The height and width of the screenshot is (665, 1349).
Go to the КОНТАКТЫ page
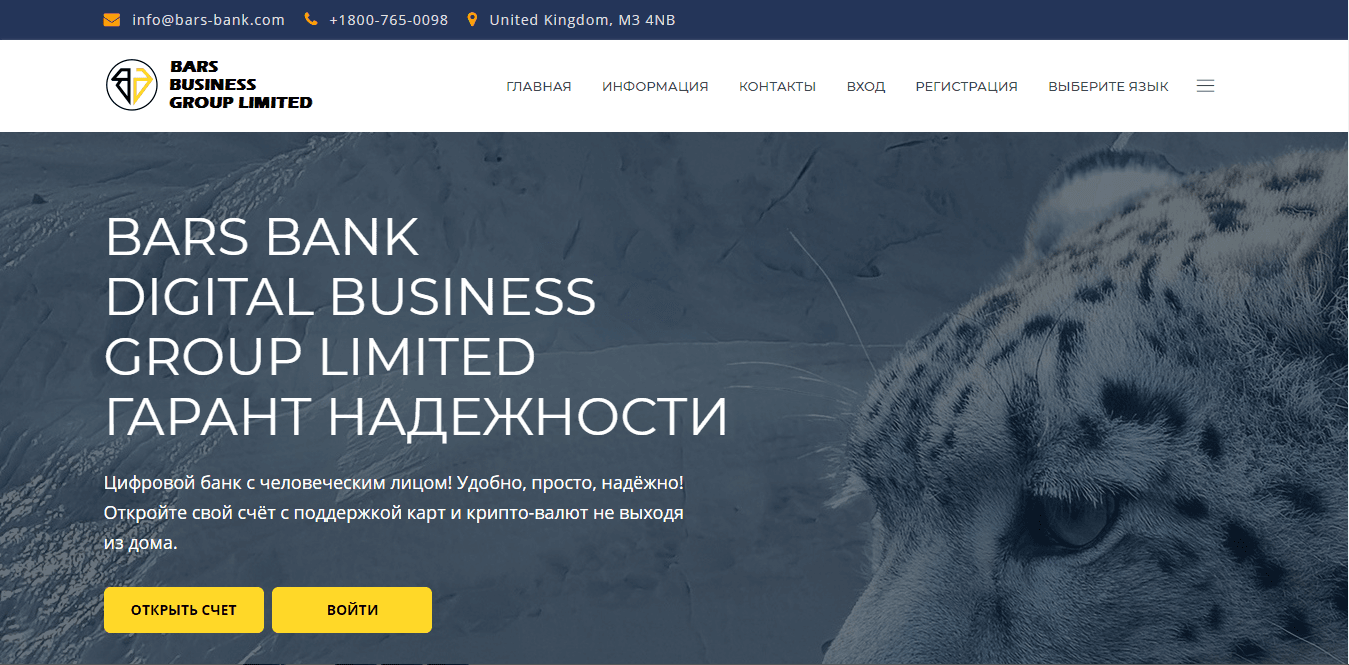click(x=777, y=86)
